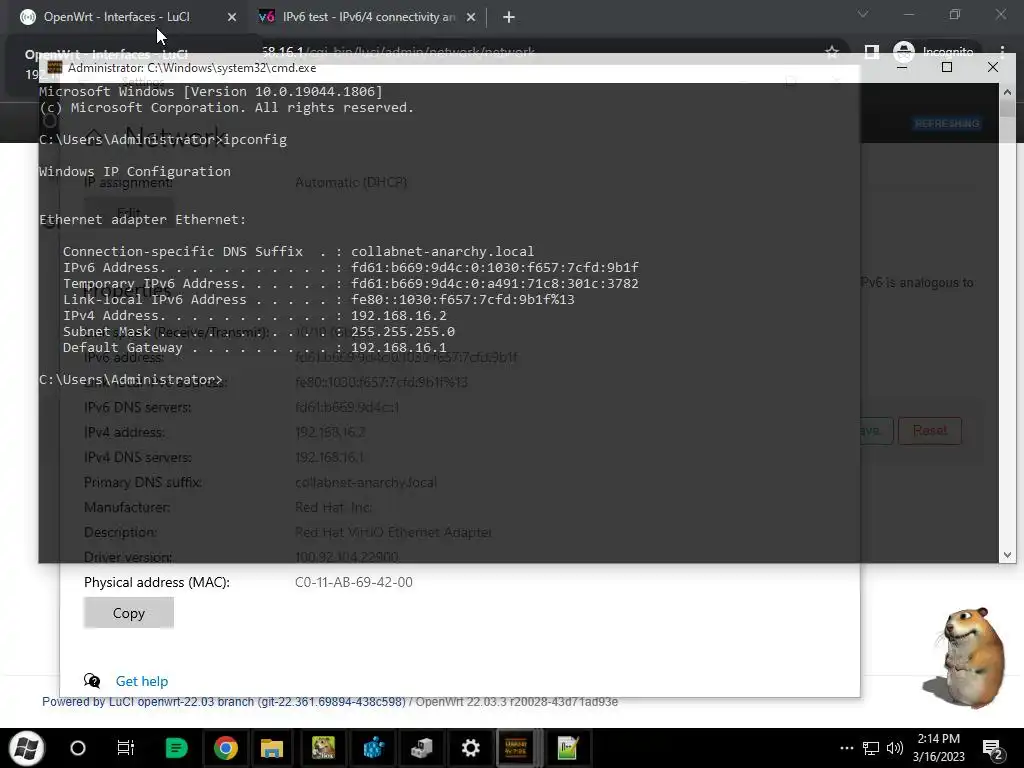Click the Copy button in network properties
Image resolution: width=1024 pixels, height=768 pixels.
click(129, 613)
